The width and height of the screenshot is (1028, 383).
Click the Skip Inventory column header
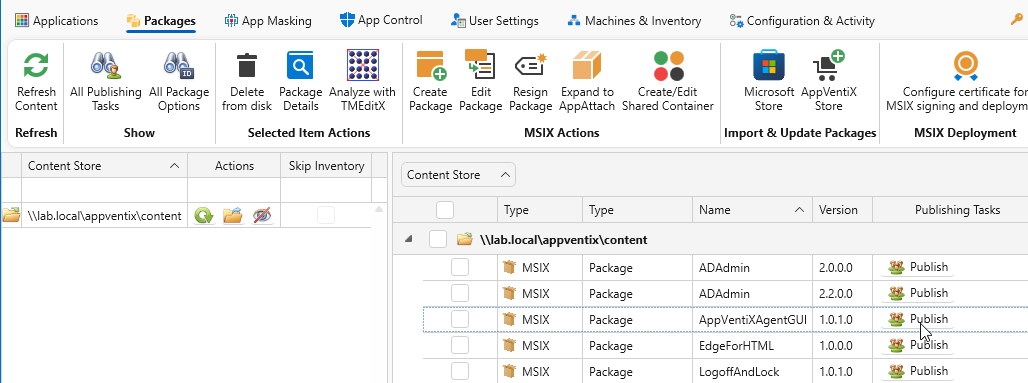326,166
